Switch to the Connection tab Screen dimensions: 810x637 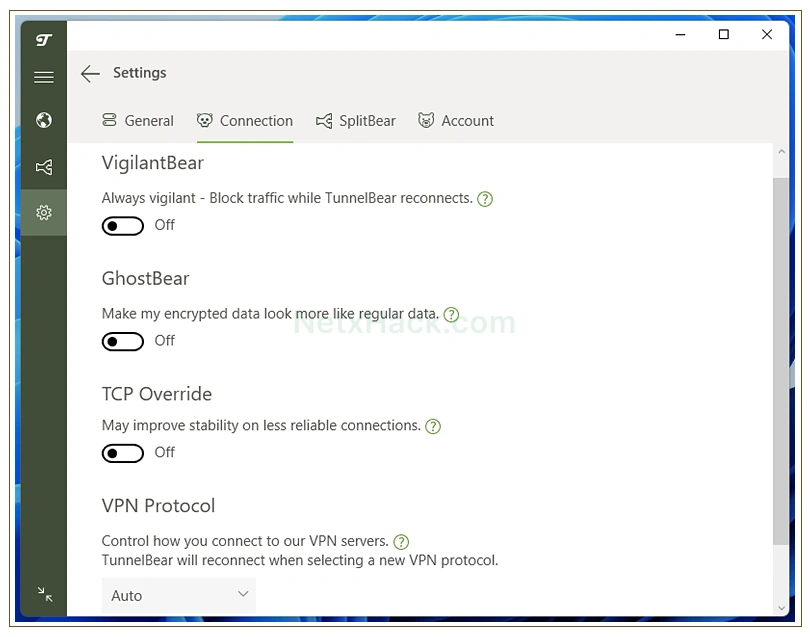(x=245, y=121)
